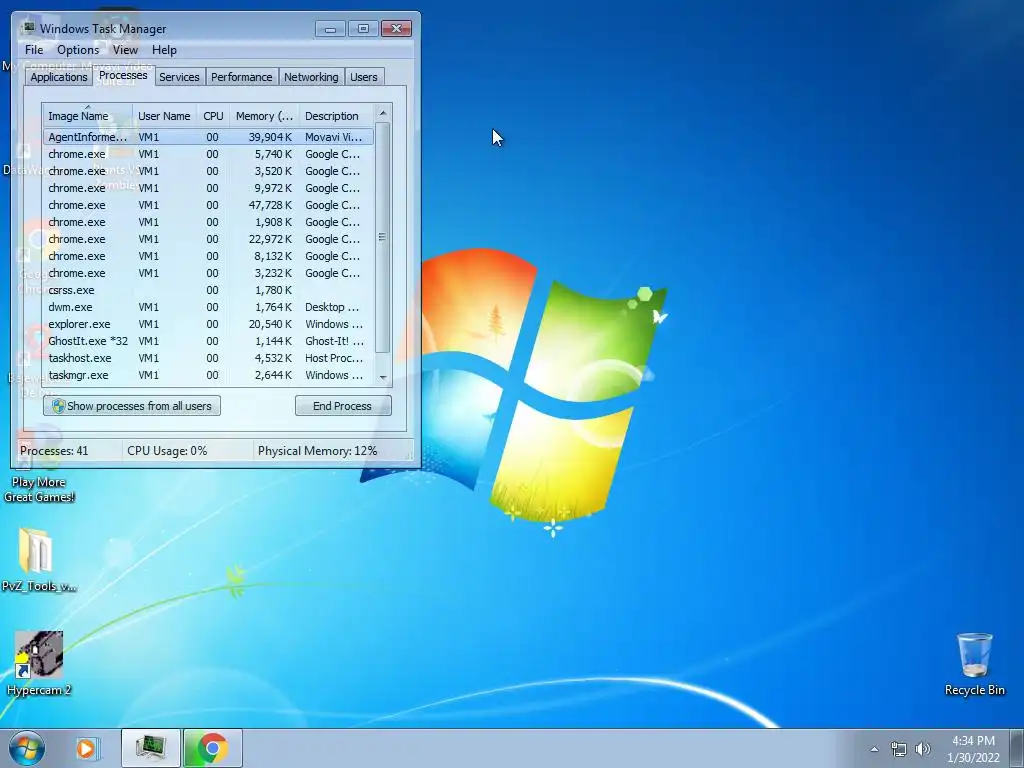Viewport: 1024px width, 768px height.
Task: Select the csrss.exe process row
Action: [208, 290]
